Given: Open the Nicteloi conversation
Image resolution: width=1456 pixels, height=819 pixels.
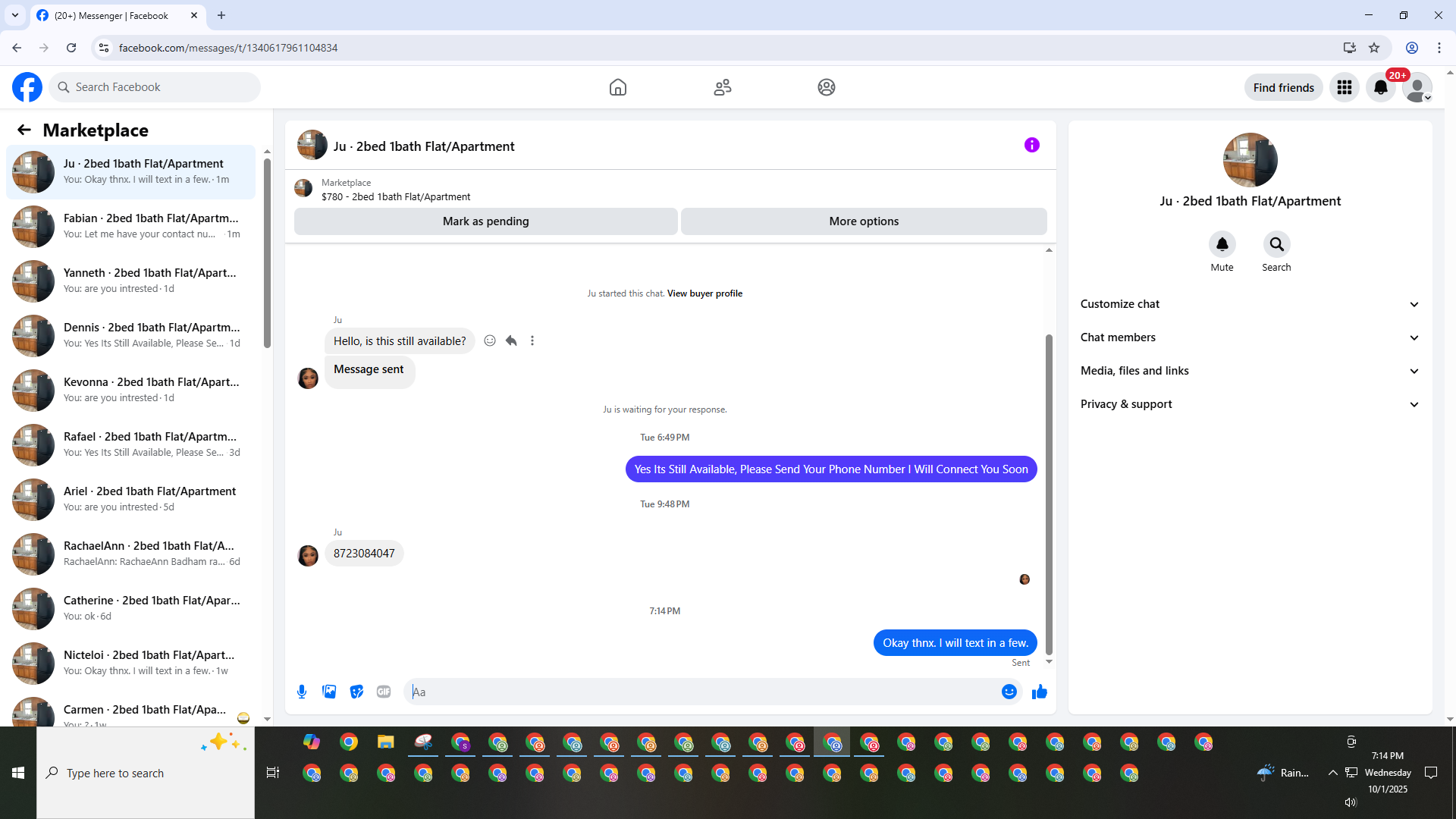Looking at the screenshot, I should [130, 664].
